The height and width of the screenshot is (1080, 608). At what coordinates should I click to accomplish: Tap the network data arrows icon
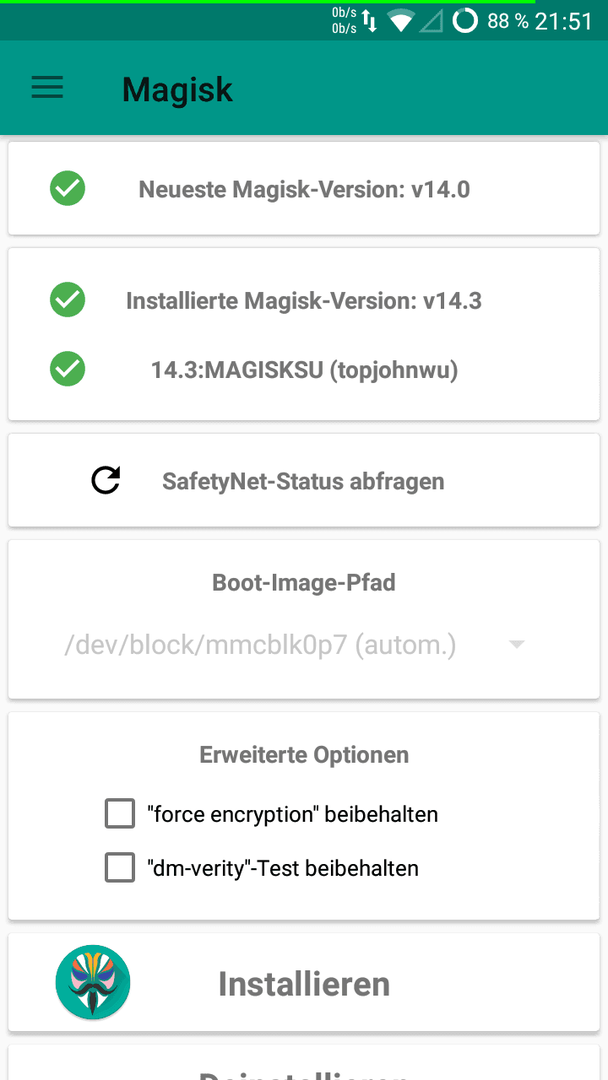click(370, 21)
